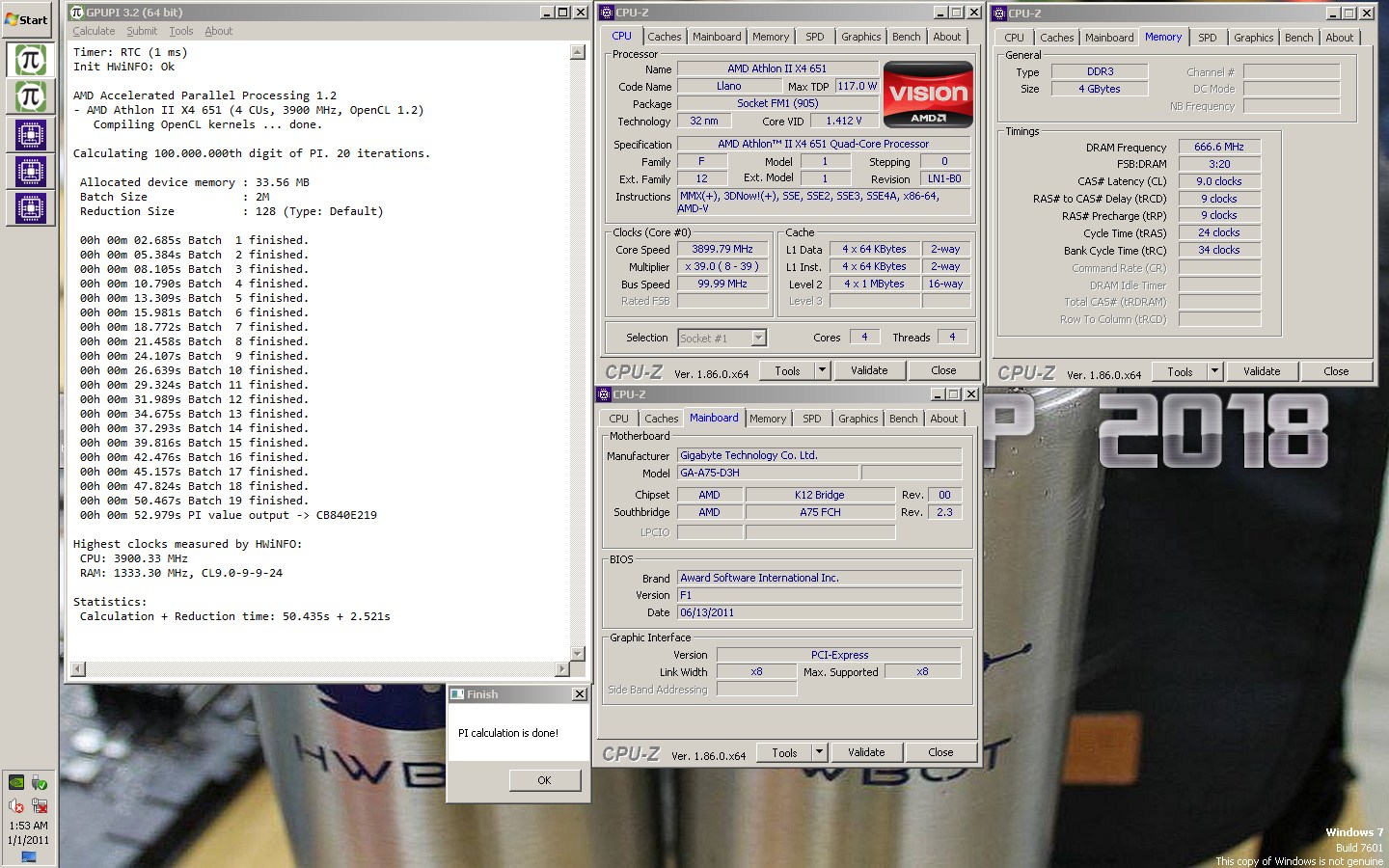Viewport: 1389px width, 868px height.
Task: Open the Tools menu in GPUPI
Action: (181, 31)
